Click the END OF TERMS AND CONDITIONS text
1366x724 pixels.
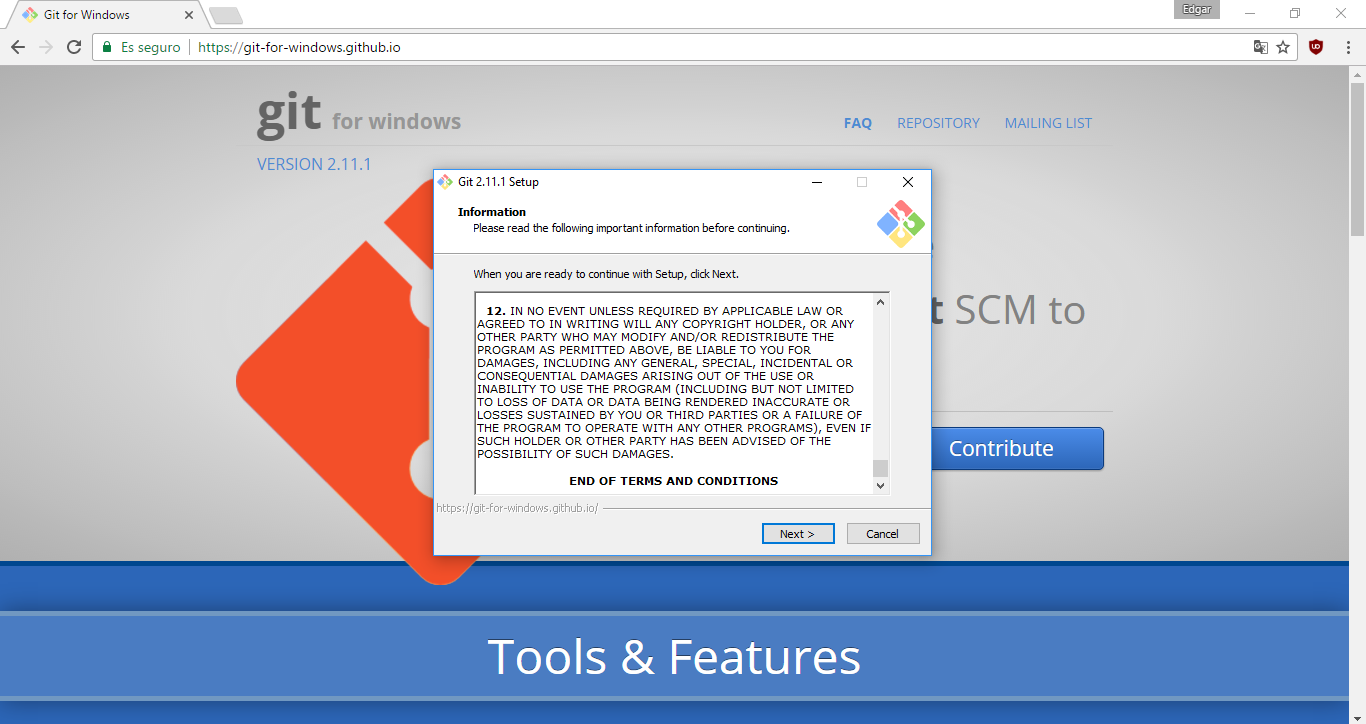click(x=674, y=481)
